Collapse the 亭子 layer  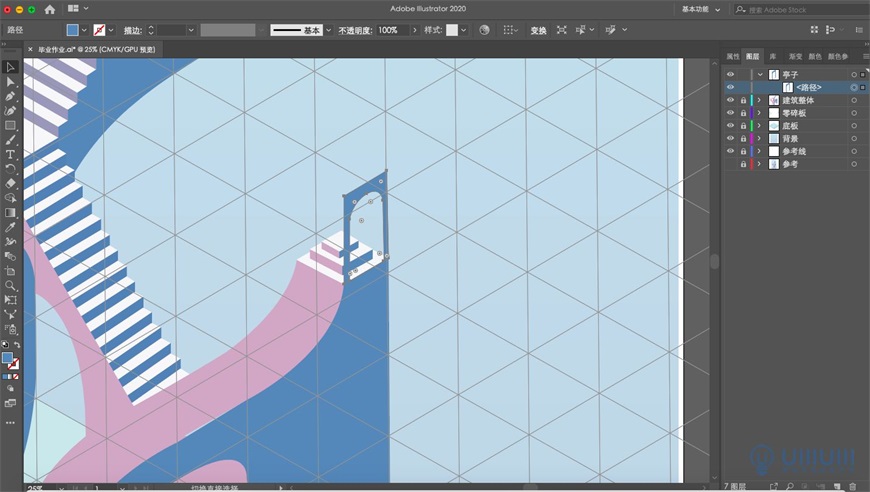click(x=760, y=74)
